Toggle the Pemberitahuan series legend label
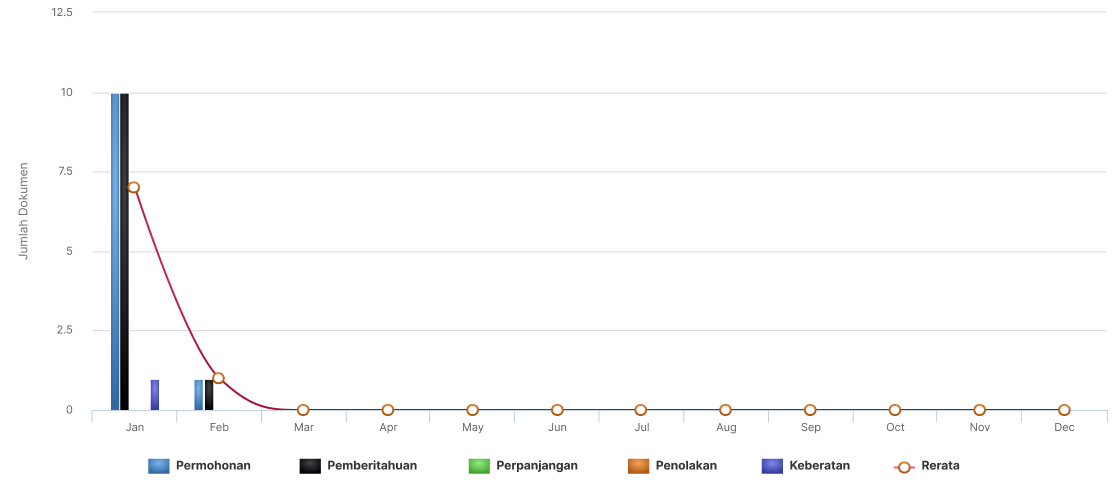Viewport: 1120px width, 500px height. pyautogui.click(x=371, y=465)
